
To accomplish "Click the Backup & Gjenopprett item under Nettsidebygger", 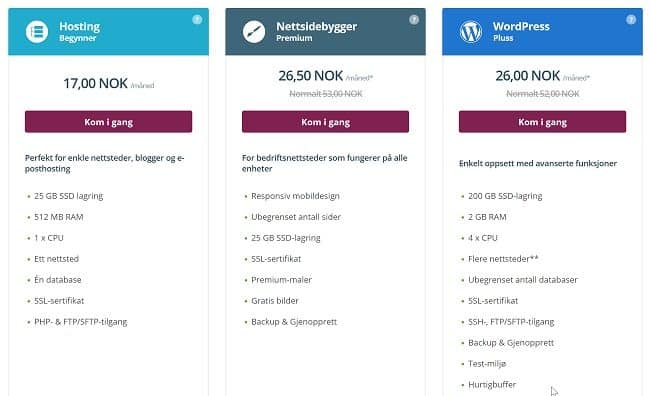I will [294, 322].
